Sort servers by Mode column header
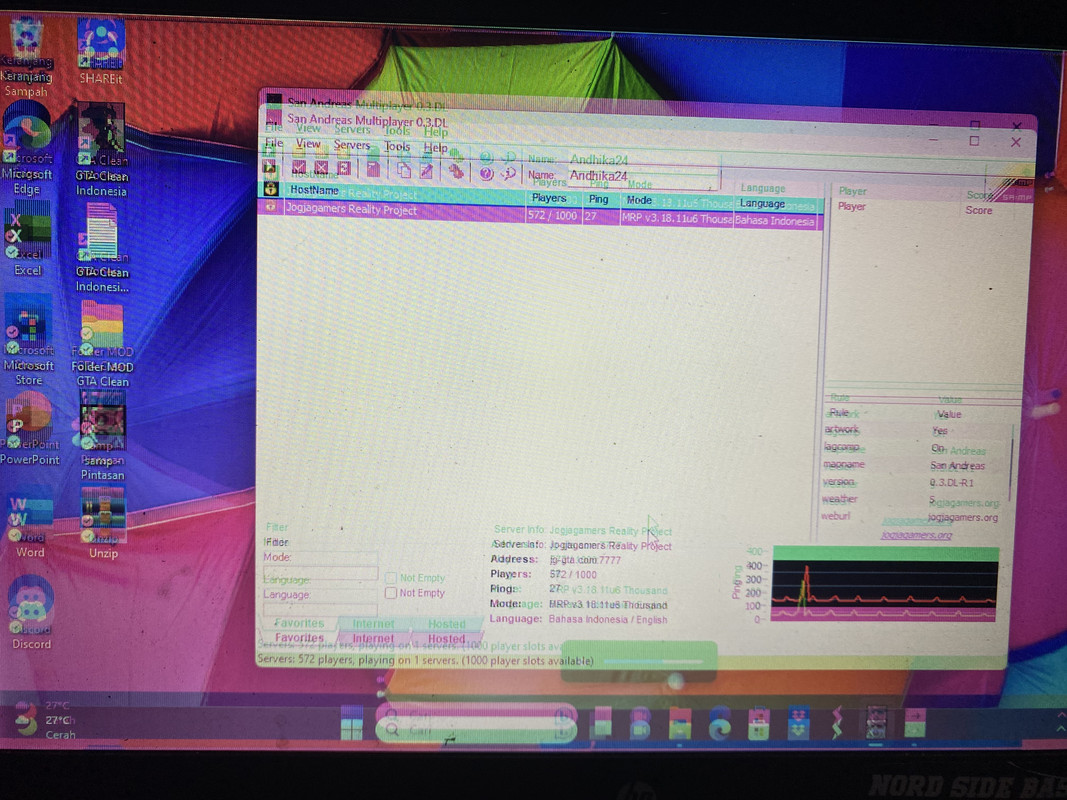 click(x=676, y=201)
